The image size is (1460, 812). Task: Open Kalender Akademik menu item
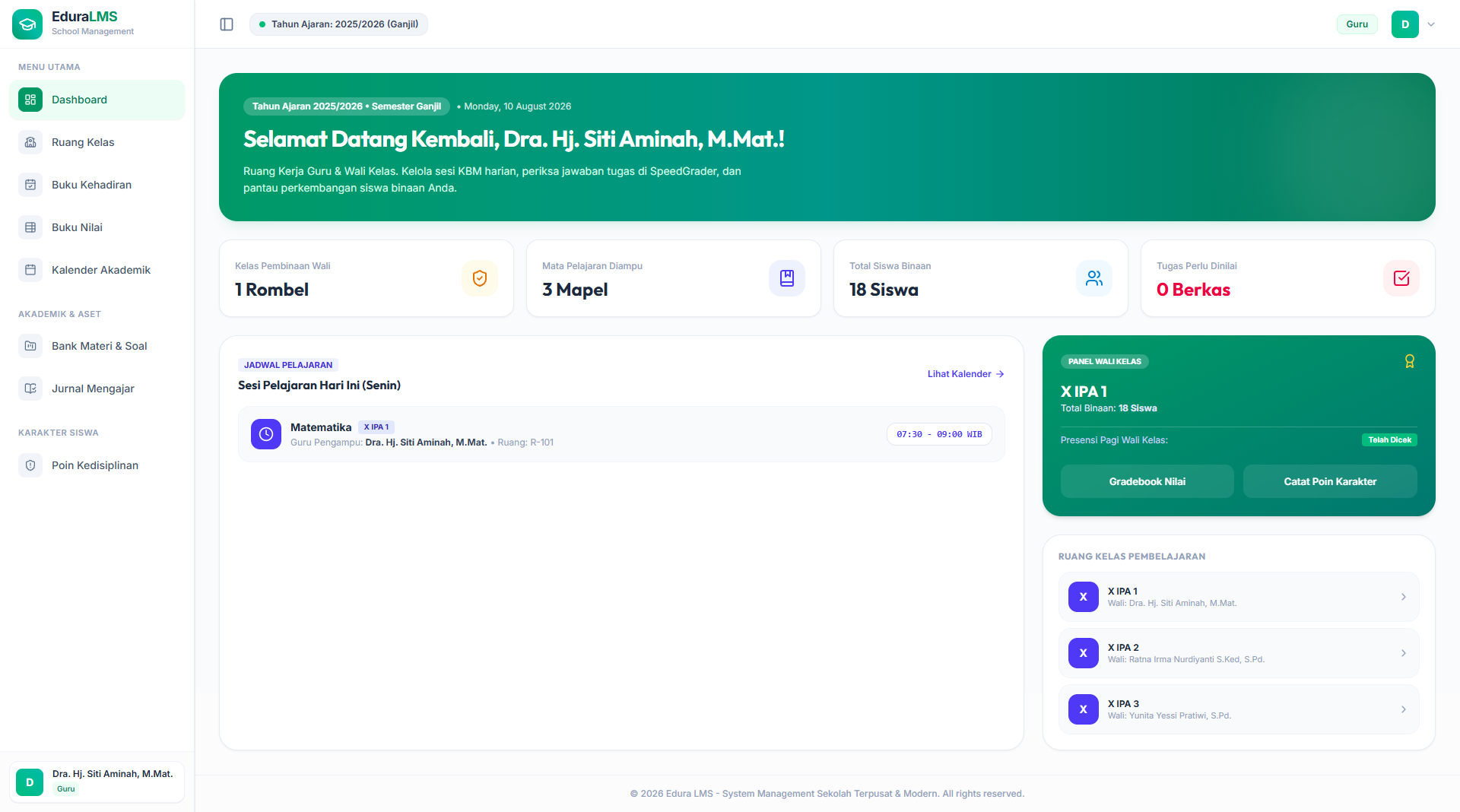[x=97, y=270]
